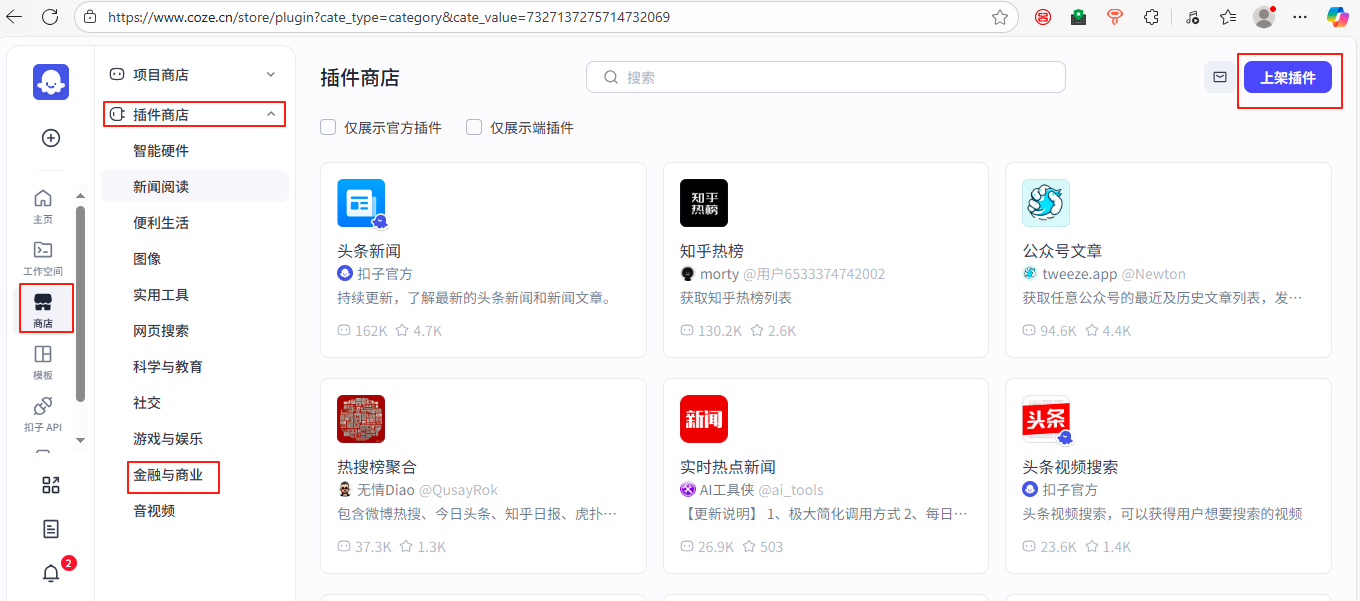Open the browser favorites list icon

pos(1228,17)
